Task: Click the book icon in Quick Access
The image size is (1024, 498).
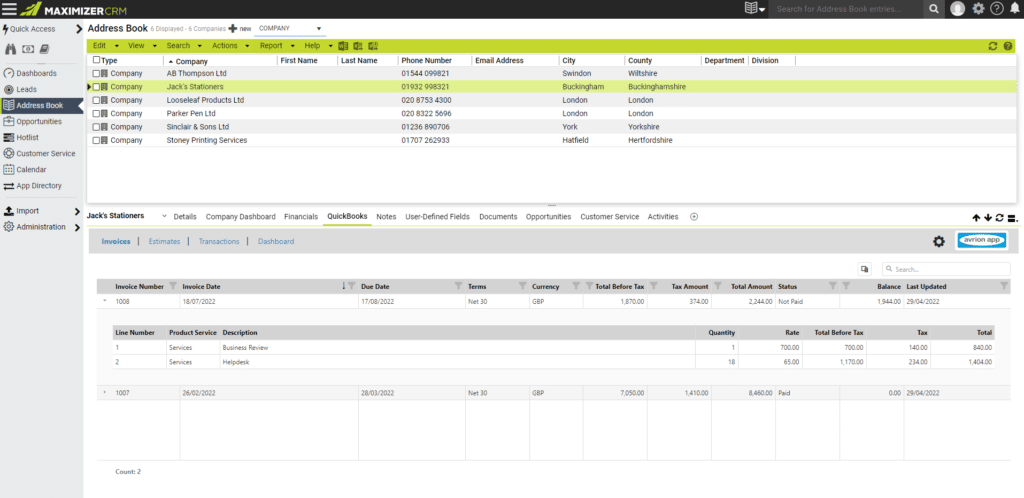Action: pyautogui.click(x=44, y=49)
